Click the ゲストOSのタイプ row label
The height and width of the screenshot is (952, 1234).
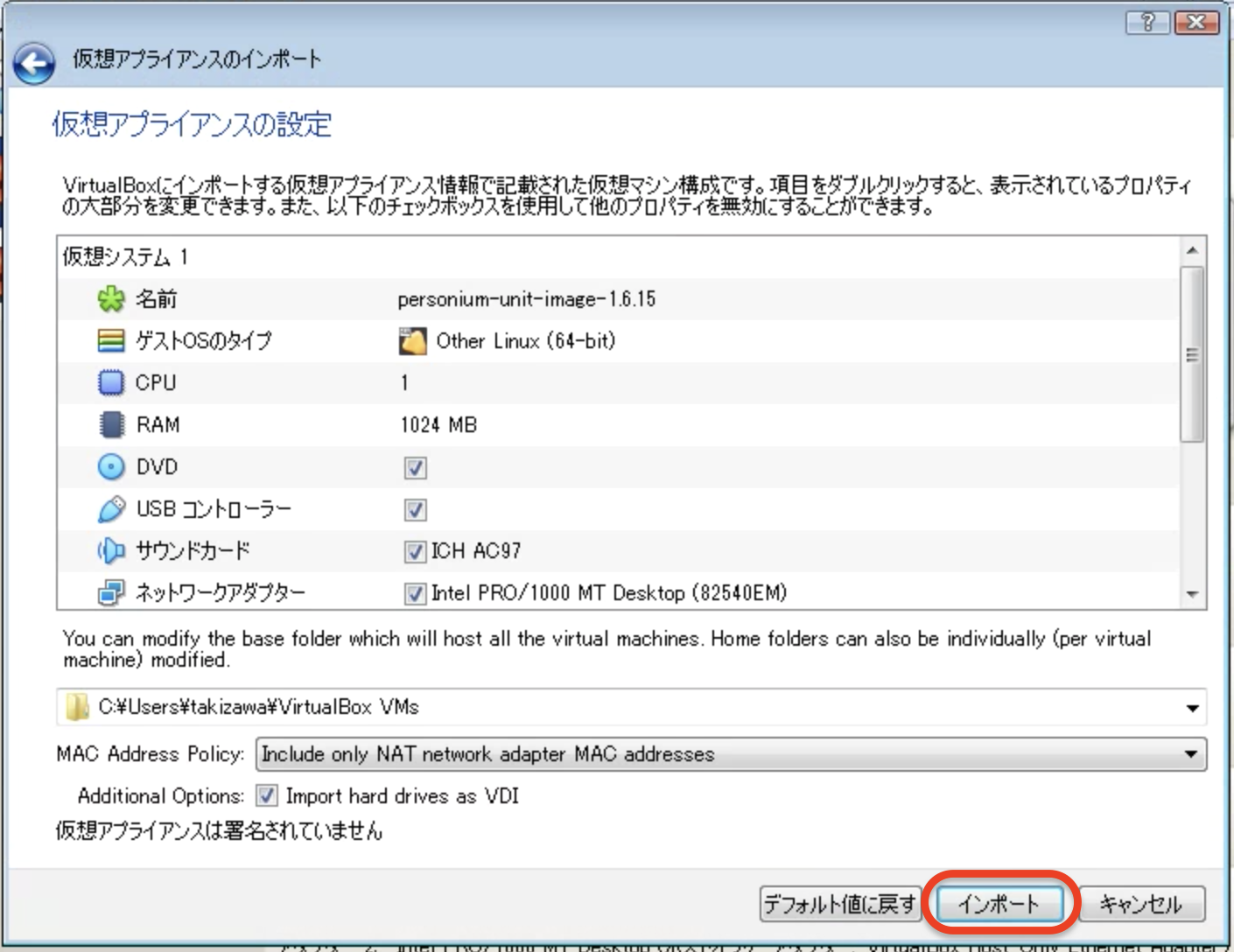[x=204, y=340]
